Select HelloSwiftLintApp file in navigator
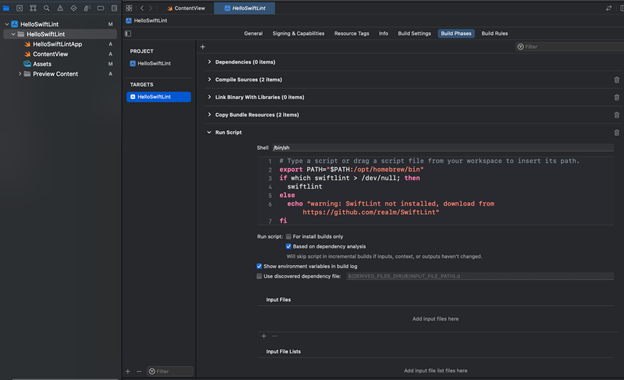The width and height of the screenshot is (624, 380). [x=57, y=44]
